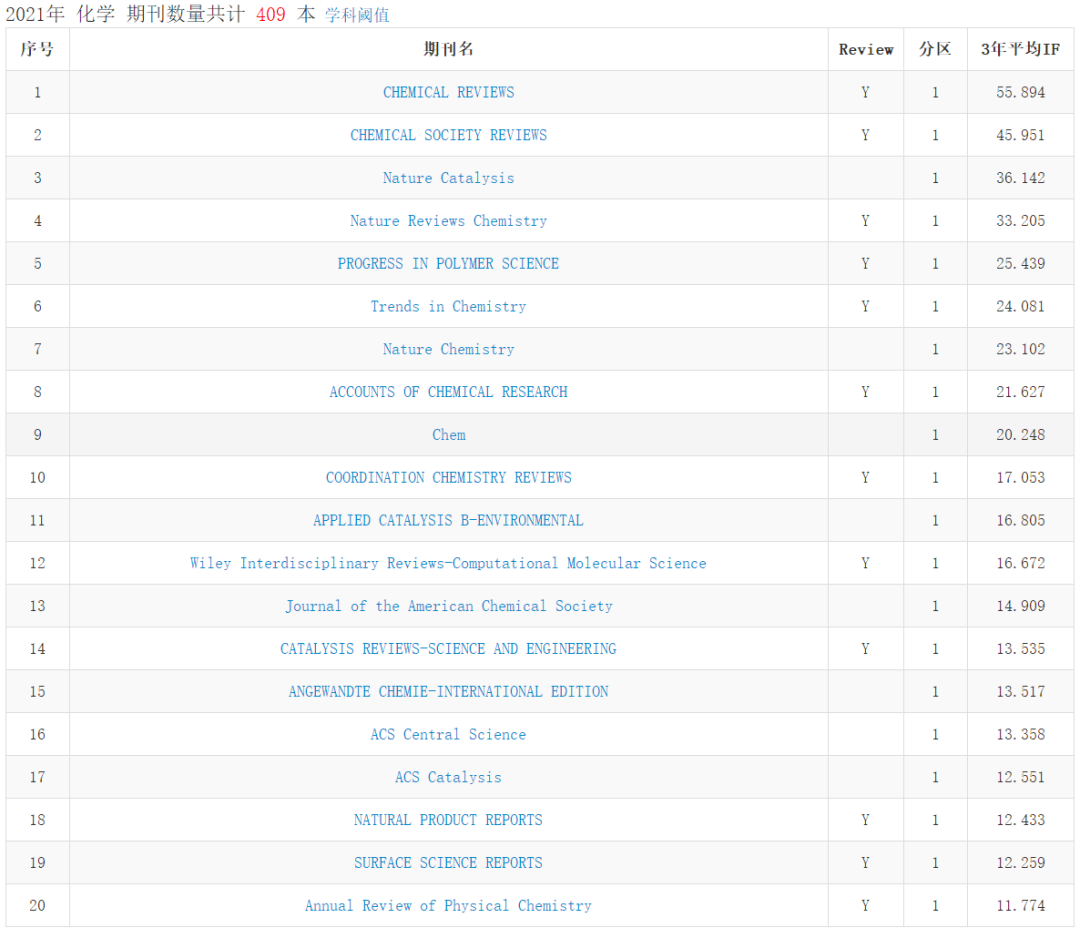Open APPLIED CATALYSIS B-ENVIRONMENTAL link
Screen dimensions: 1080x928
[448, 520]
